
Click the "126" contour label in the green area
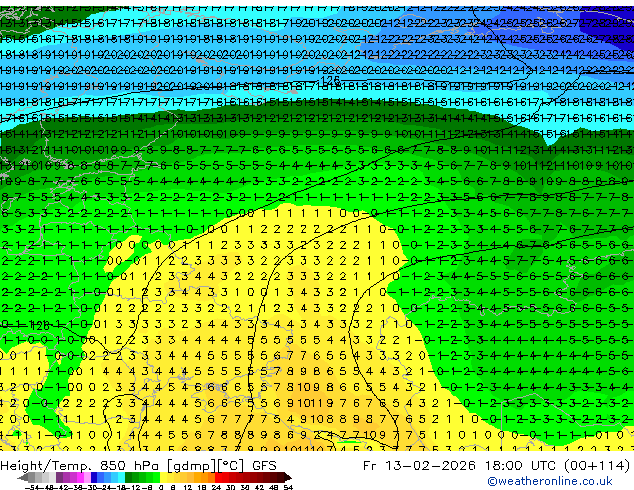point(40,325)
